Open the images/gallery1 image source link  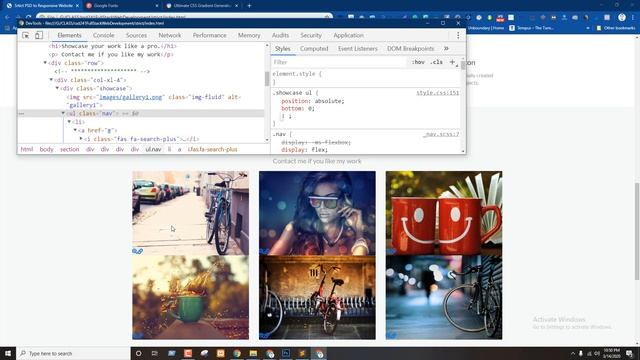[131, 97]
